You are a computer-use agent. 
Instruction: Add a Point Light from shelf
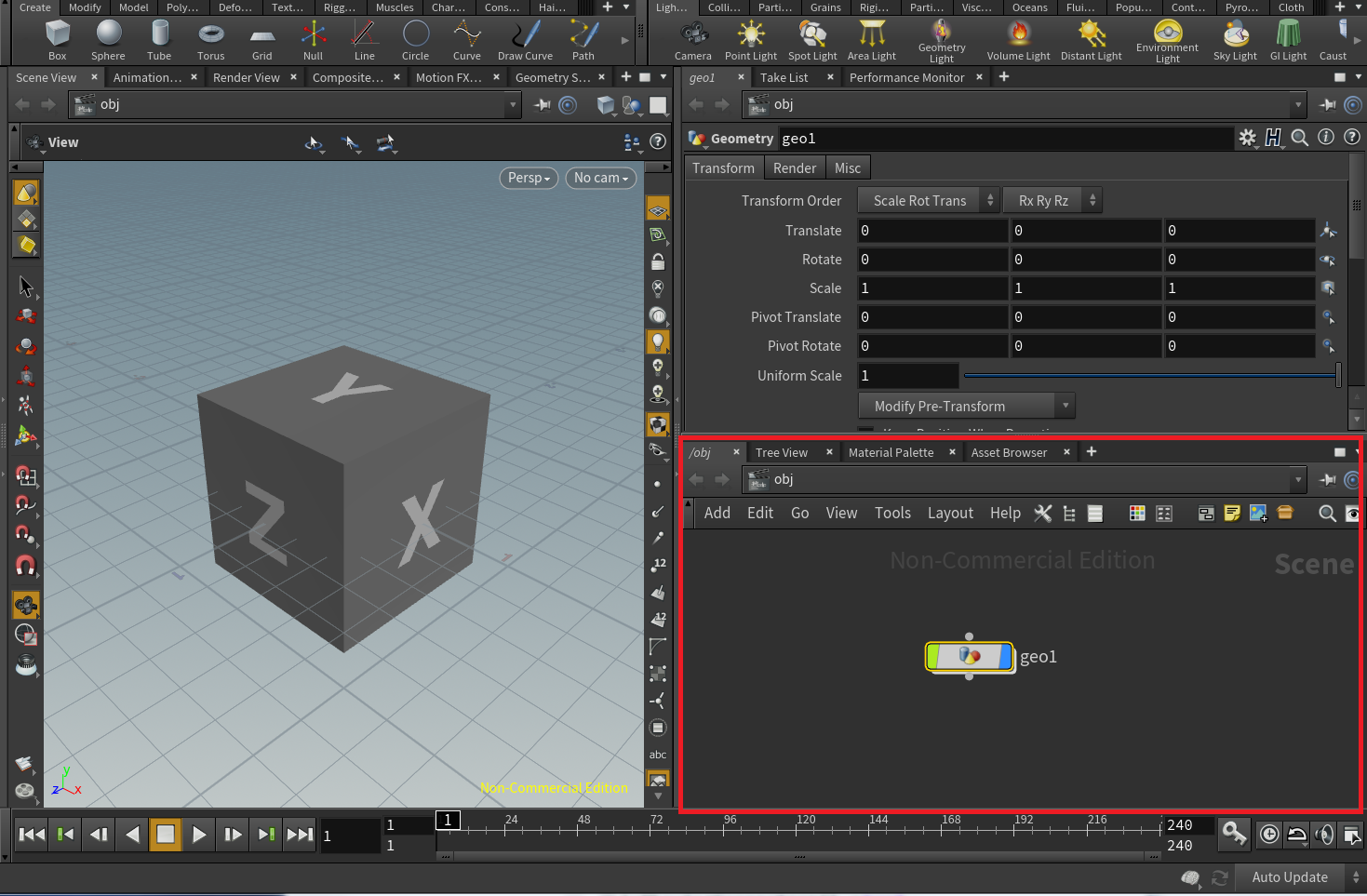click(x=750, y=39)
